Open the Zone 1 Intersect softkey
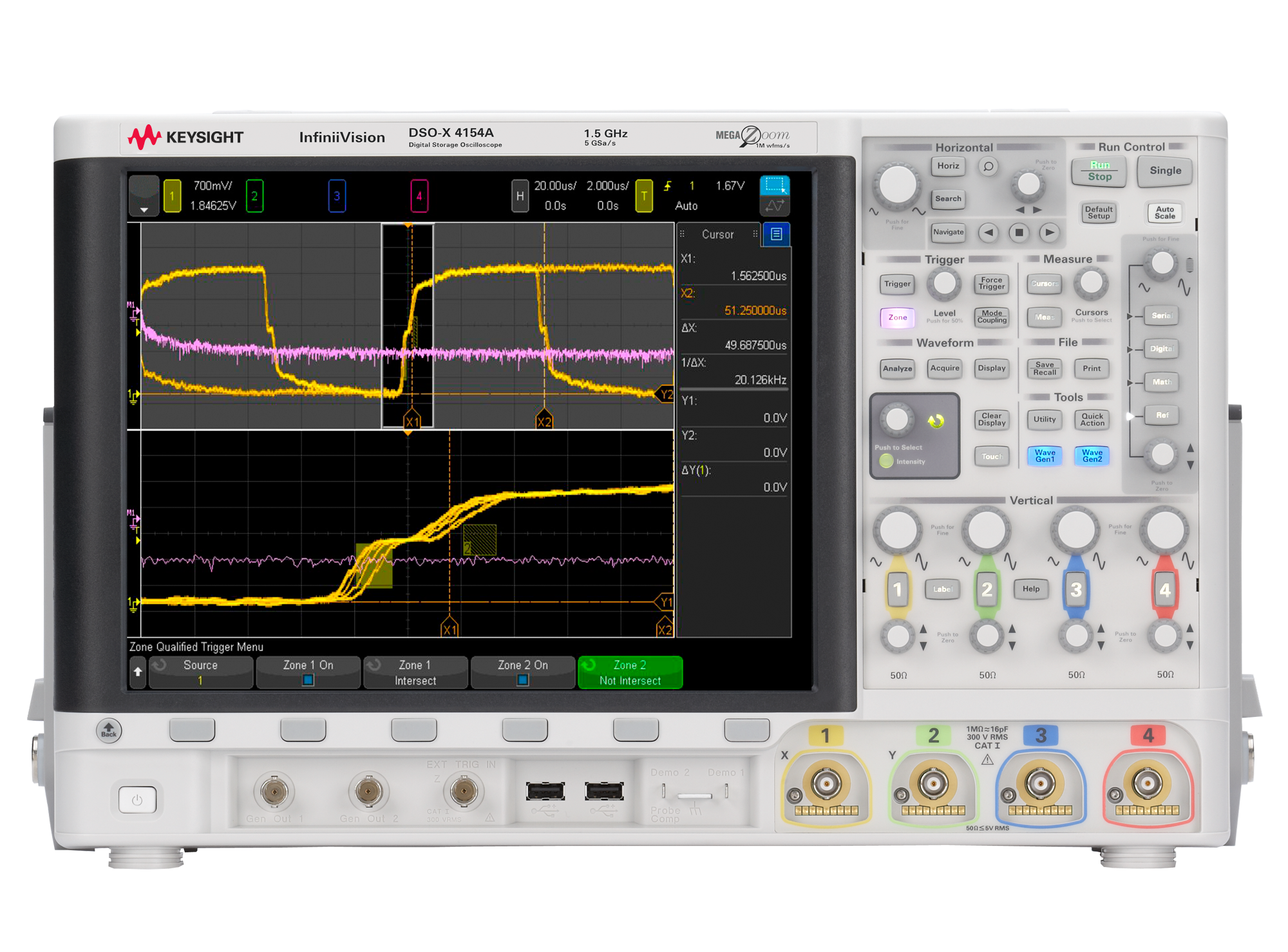 coord(415,672)
